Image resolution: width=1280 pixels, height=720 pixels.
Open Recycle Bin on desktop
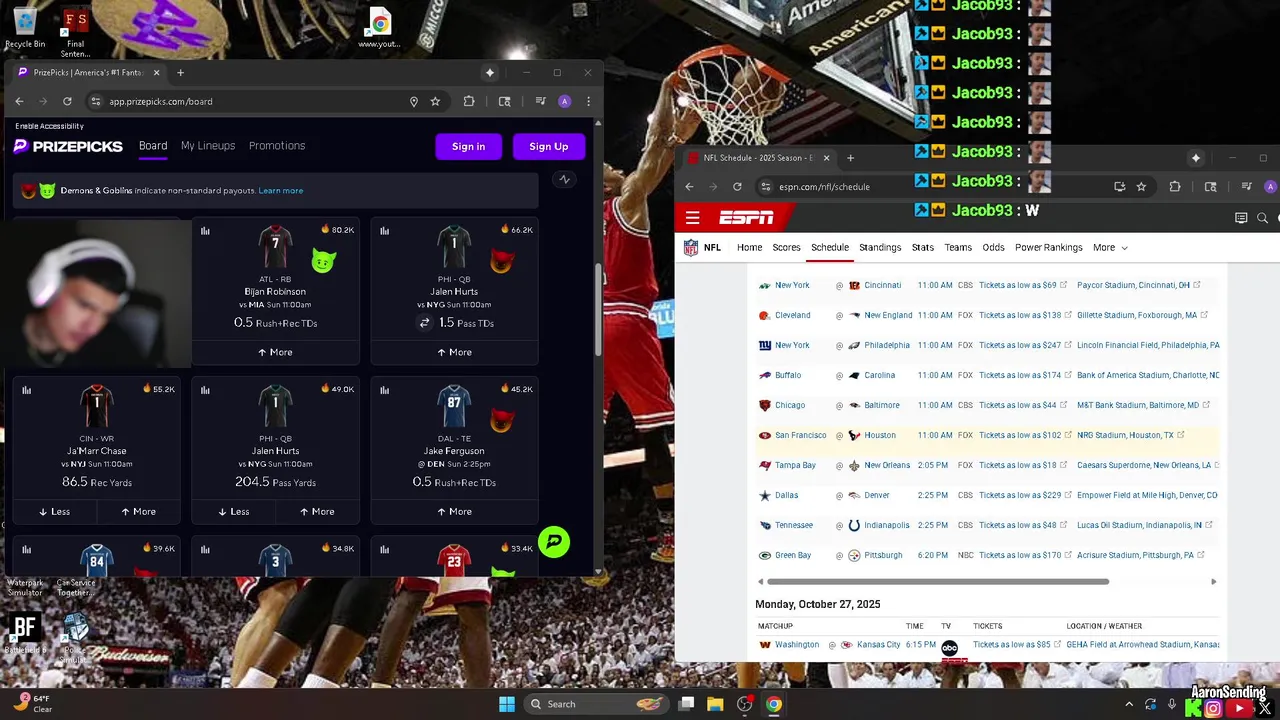tap(25, 28)
